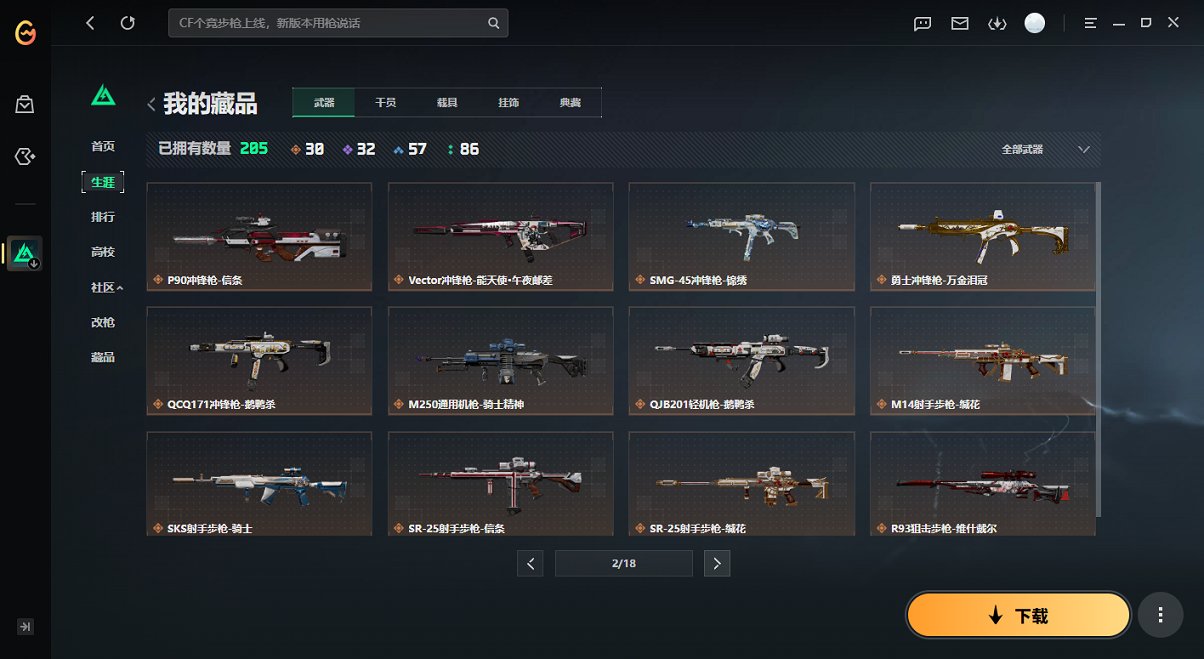1204x659 pixels.
Task: Open the chat message icon
Action: click(x=923, y=23)
